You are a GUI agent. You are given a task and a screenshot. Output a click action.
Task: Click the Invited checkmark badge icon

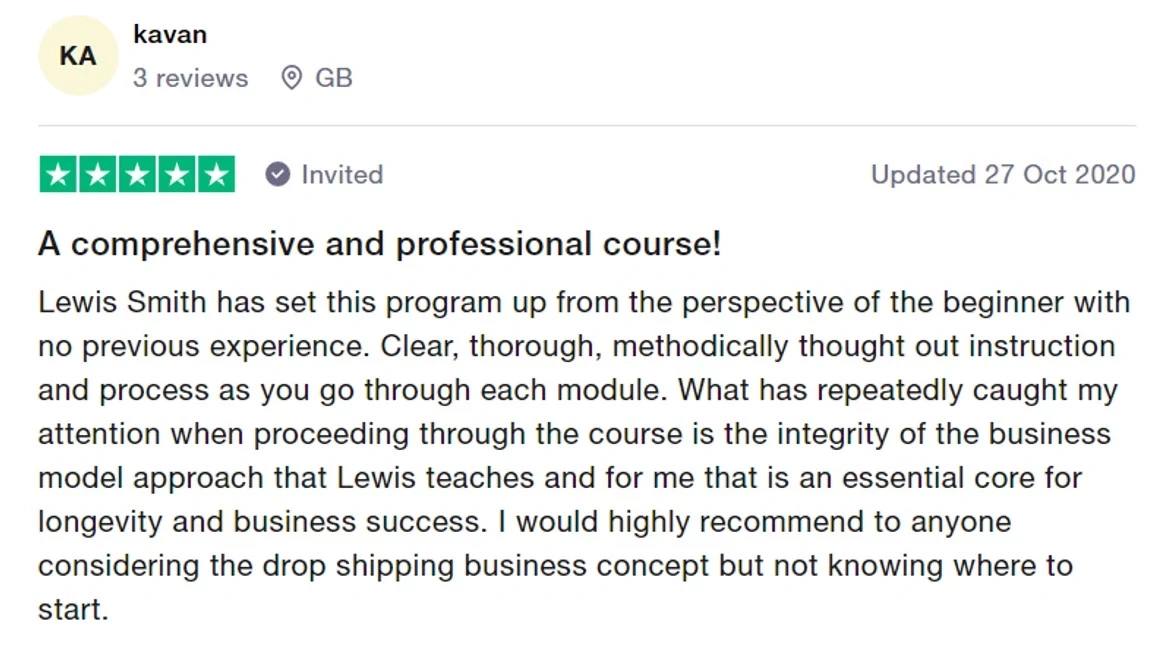pos(277,175)
